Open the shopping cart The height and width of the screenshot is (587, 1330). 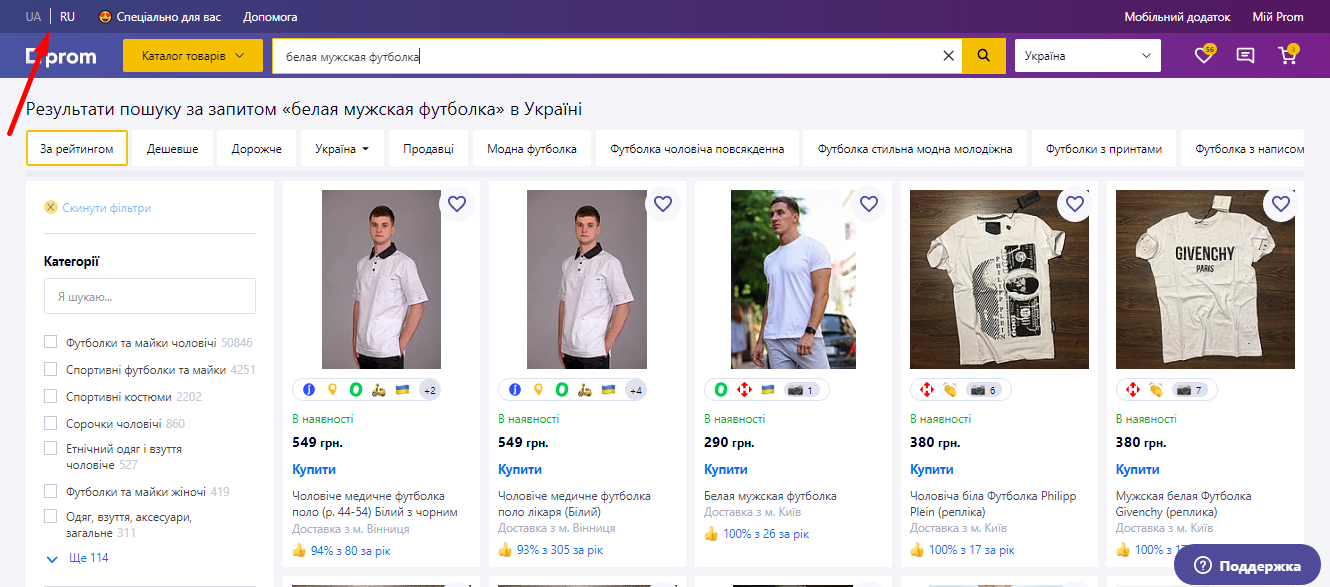click(1287, 56)
